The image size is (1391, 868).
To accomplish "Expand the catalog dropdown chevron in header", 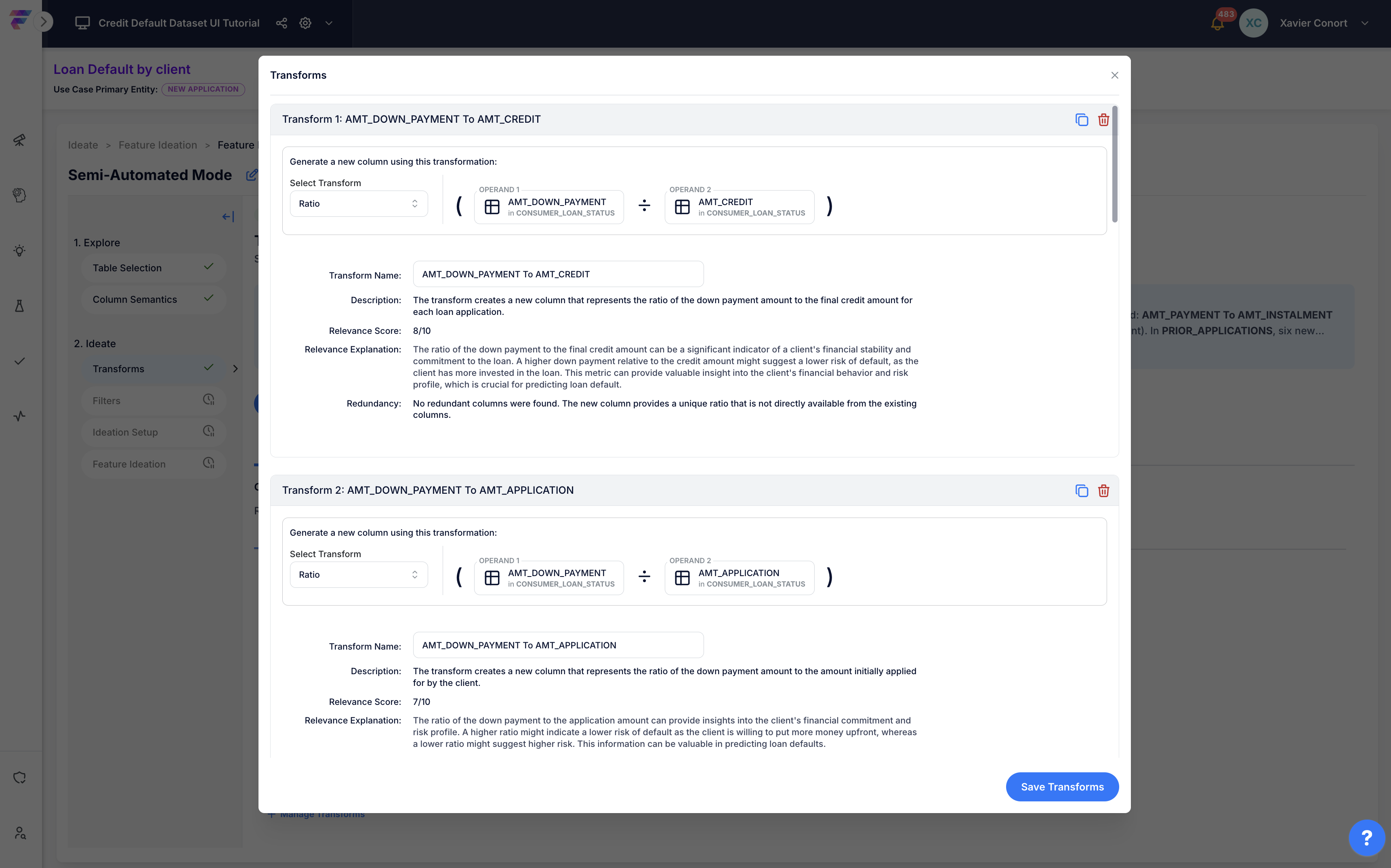I will (329, 23).
